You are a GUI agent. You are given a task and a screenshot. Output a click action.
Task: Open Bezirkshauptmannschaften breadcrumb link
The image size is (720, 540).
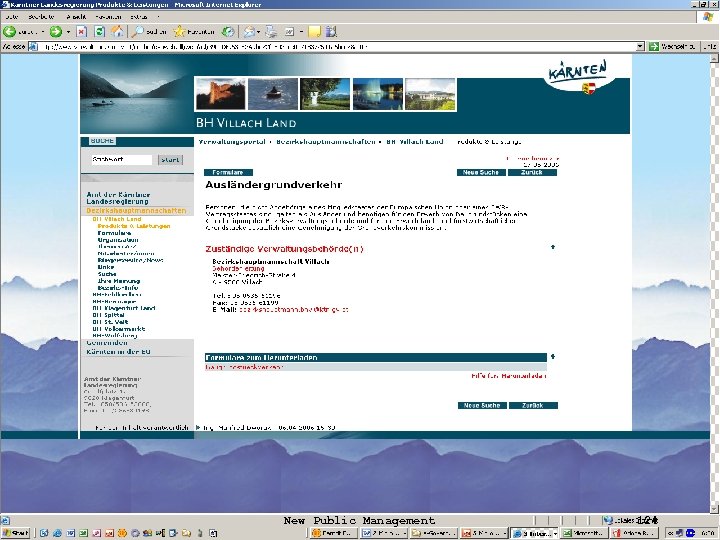326,142
